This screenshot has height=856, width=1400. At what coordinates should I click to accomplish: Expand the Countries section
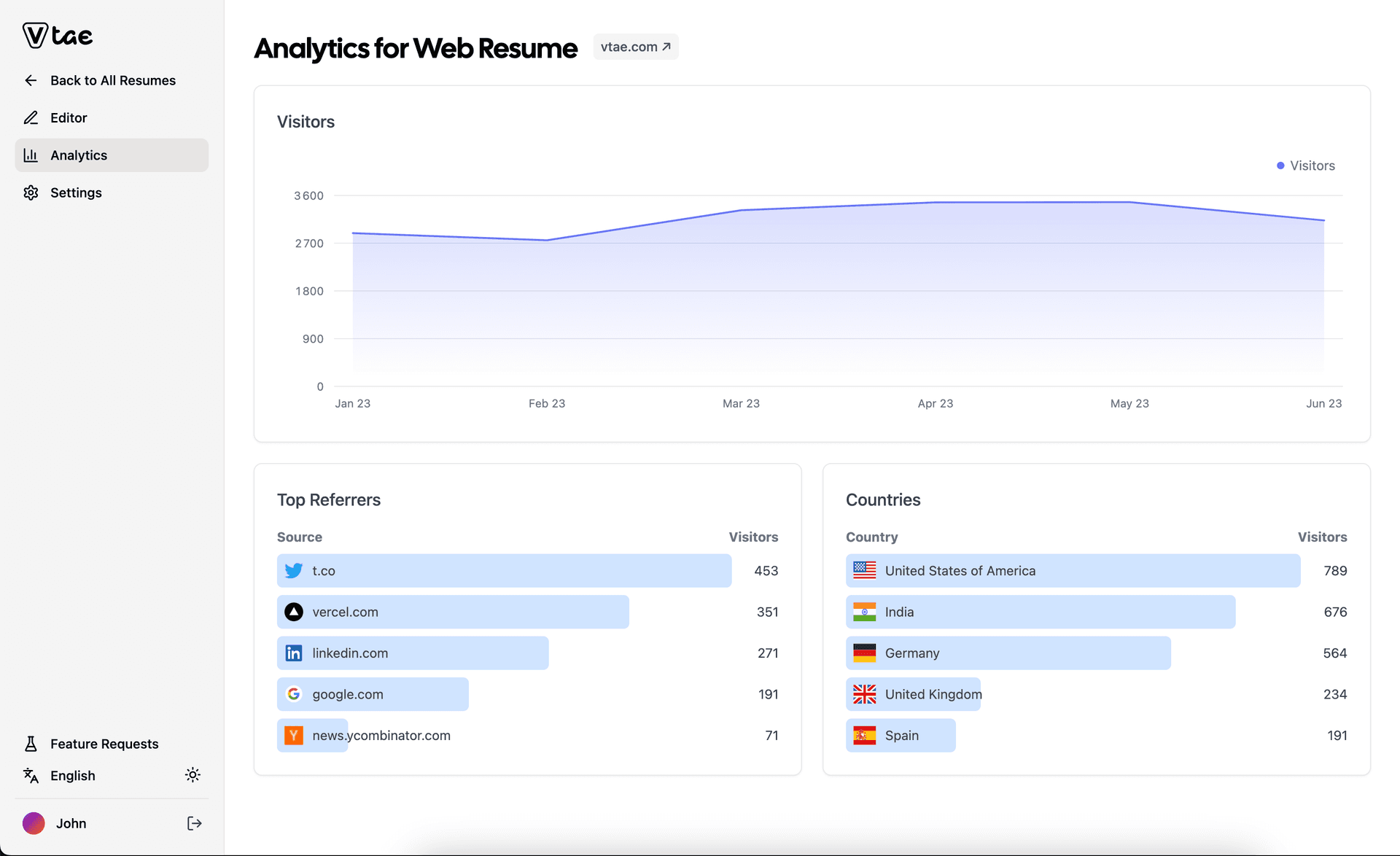pos(883,498)
